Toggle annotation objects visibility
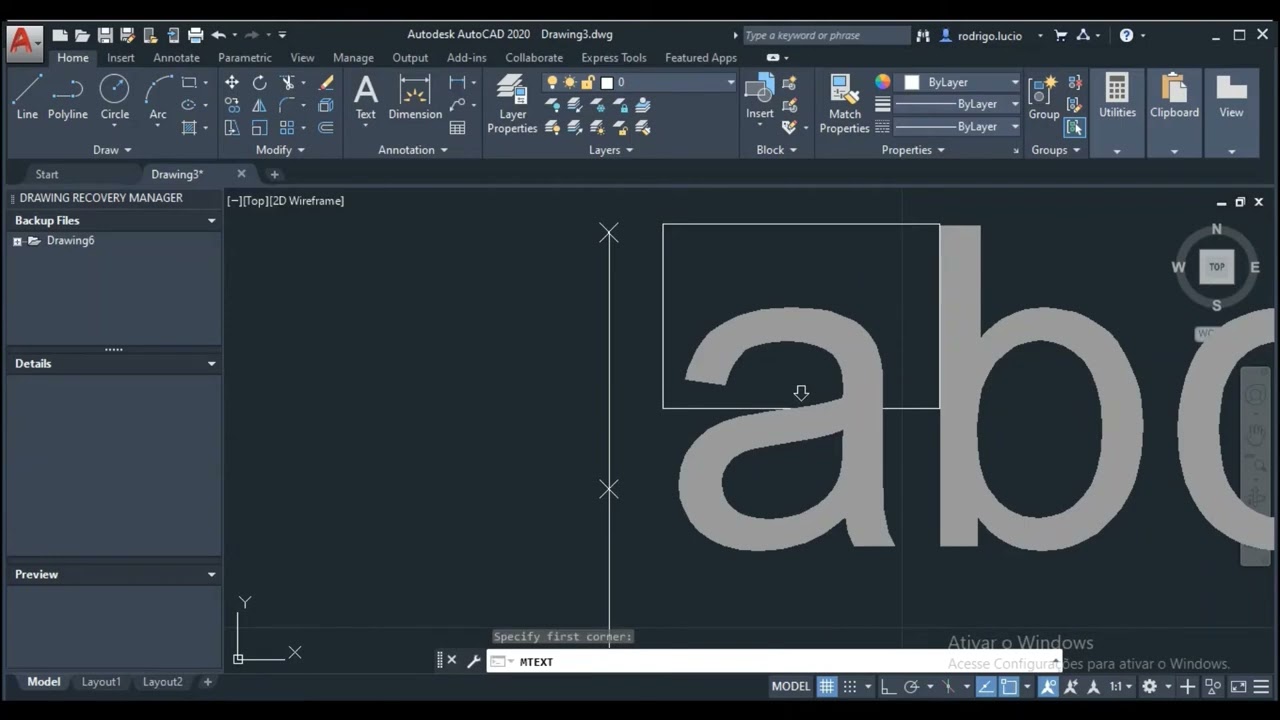The height and width of the screenshot is (720, 1280). 1048,687
